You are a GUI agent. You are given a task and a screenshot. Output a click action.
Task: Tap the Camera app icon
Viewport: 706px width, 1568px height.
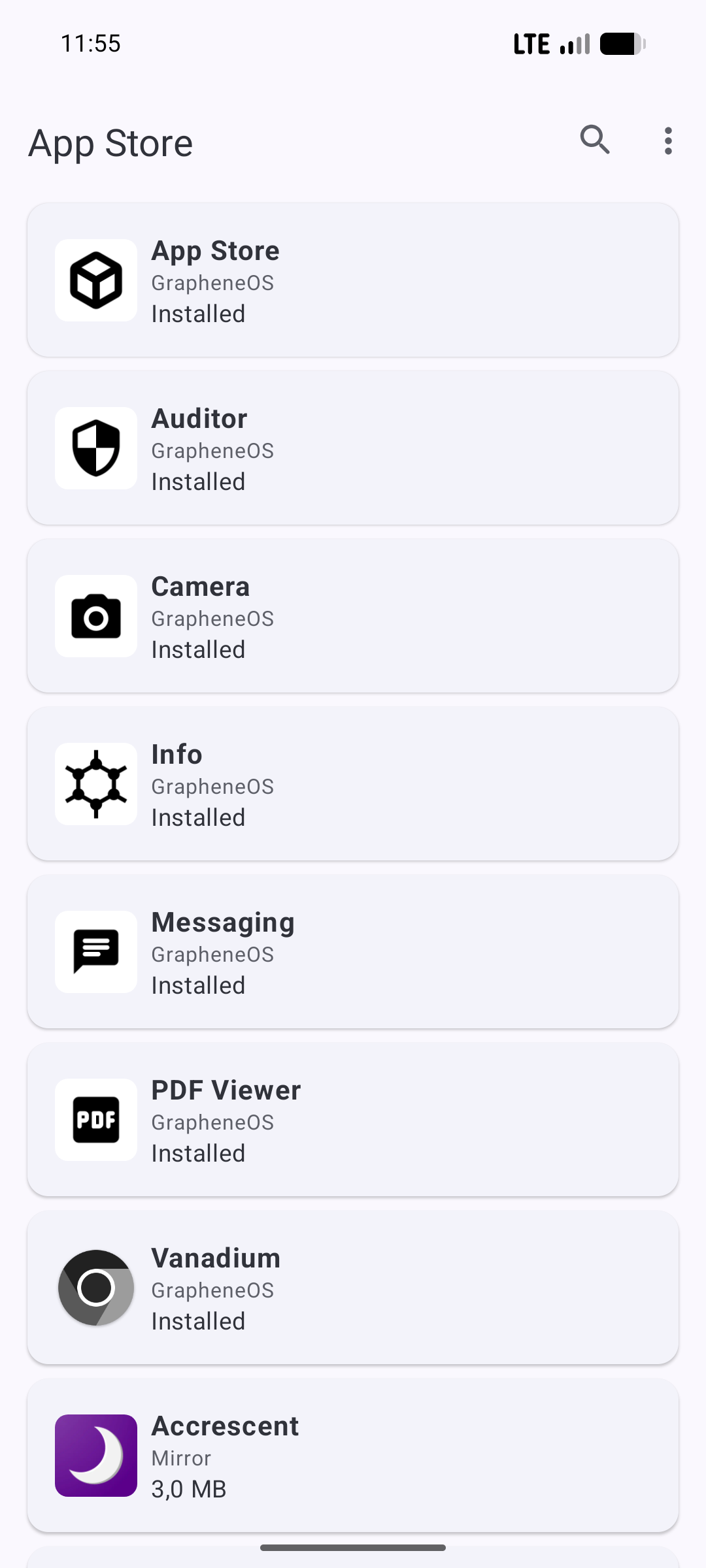[x=96, y=616]
